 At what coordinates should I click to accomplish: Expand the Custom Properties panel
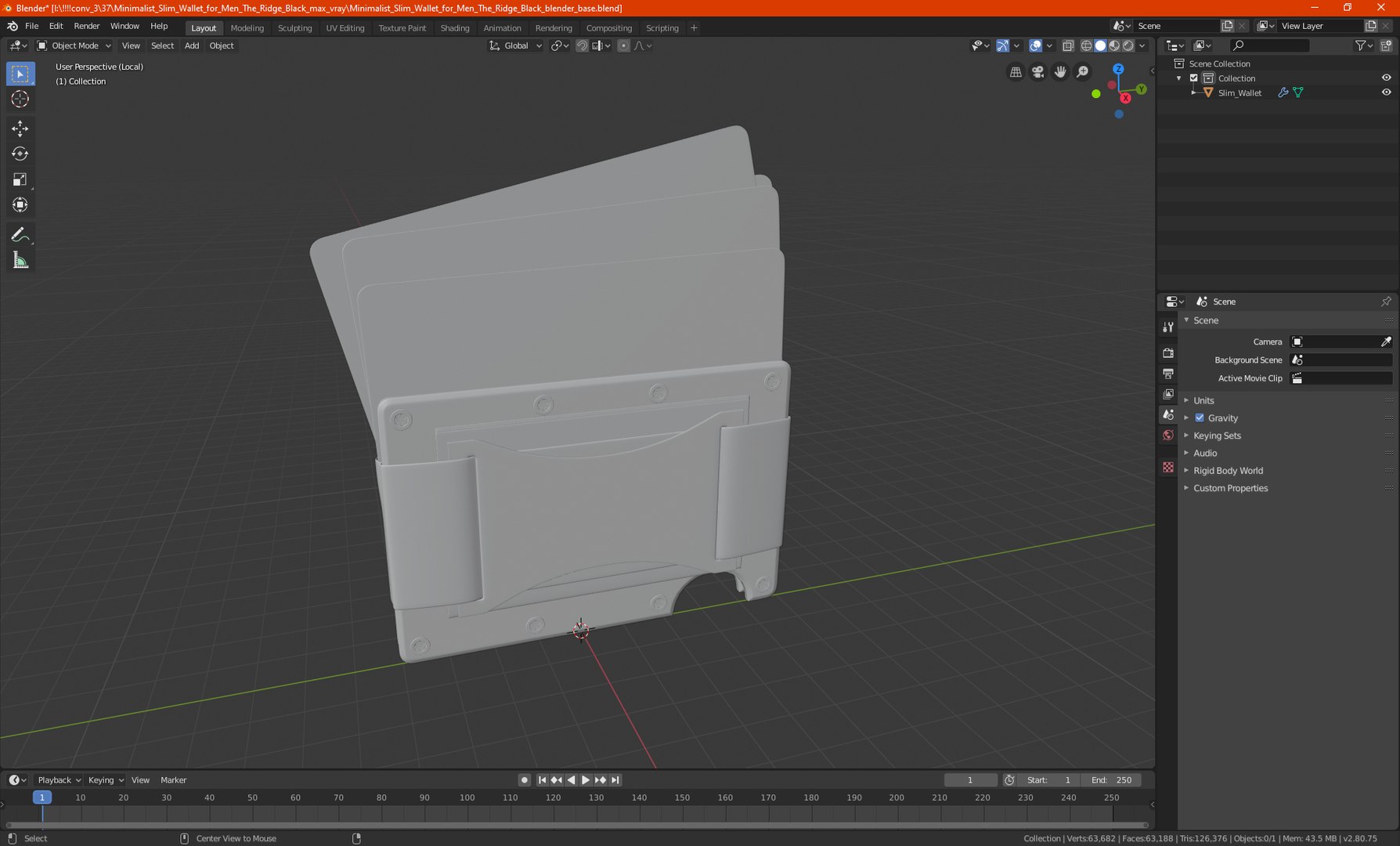click(1230, 488)
